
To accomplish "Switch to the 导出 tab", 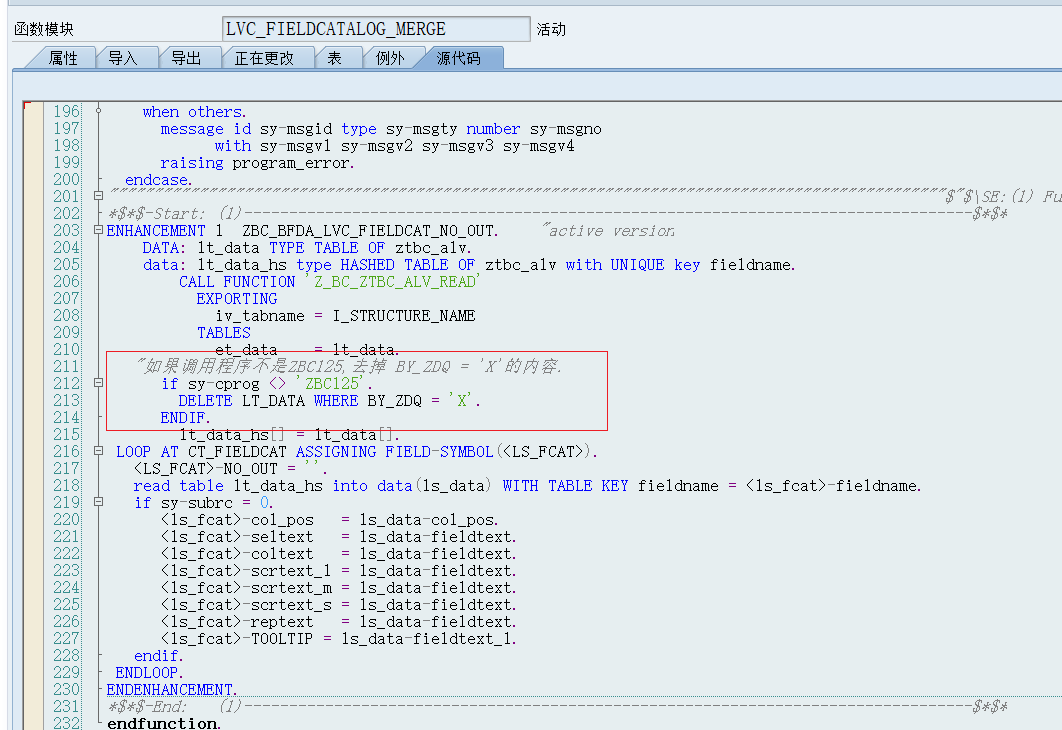I will pyautogui.click(x=186, y=58).
